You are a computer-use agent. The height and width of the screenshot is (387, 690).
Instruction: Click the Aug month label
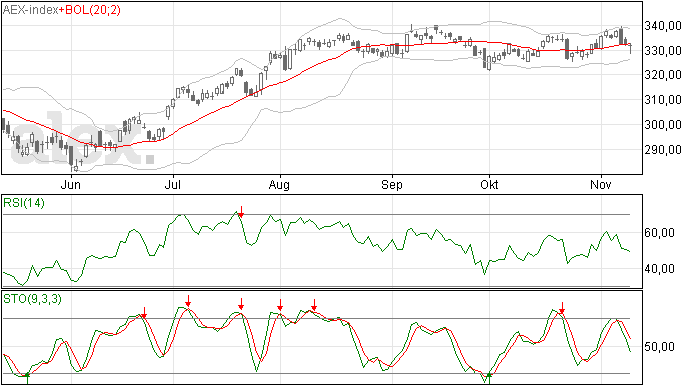tap(279, 184)
